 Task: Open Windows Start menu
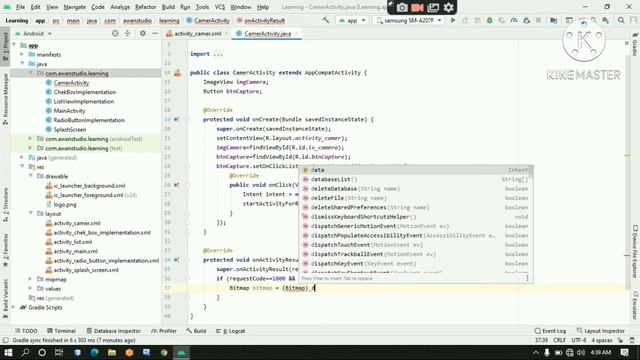pos(8,352)
